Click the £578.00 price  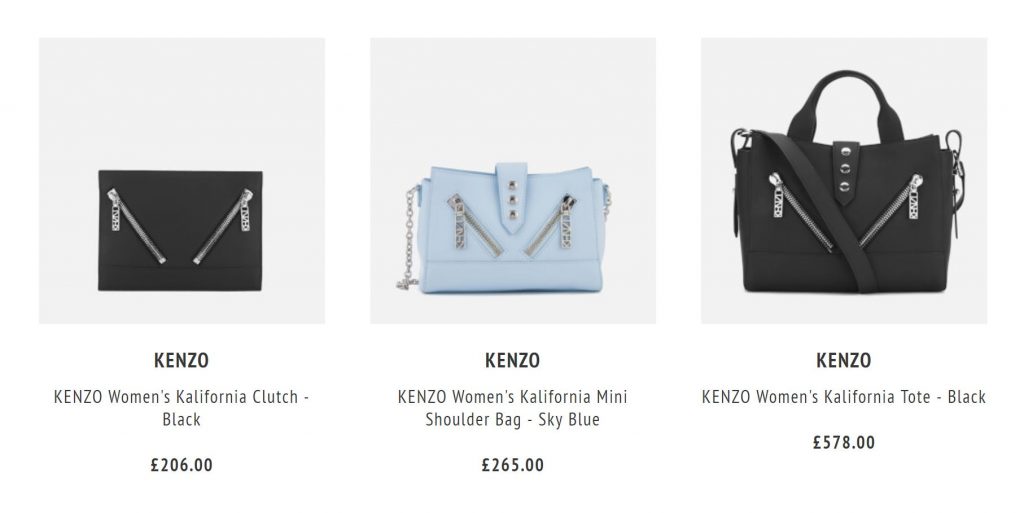(x=844, y=443)
